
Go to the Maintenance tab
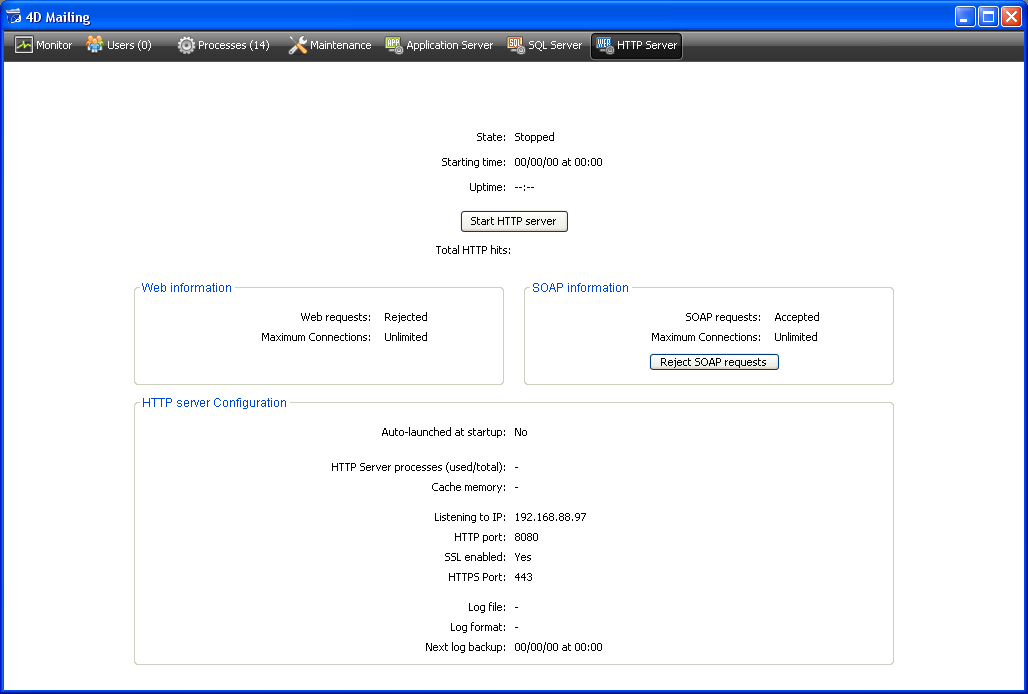(x=330, y=45)
